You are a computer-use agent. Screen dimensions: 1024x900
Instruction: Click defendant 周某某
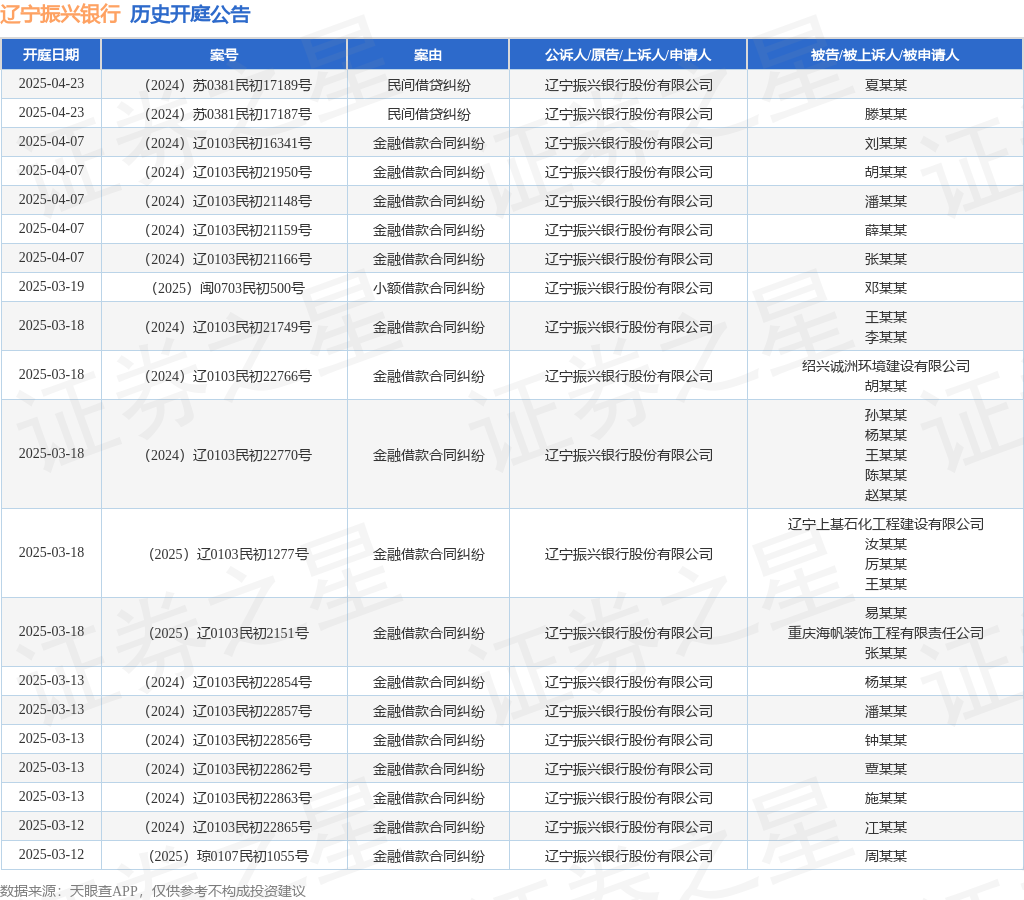(886, 856)
